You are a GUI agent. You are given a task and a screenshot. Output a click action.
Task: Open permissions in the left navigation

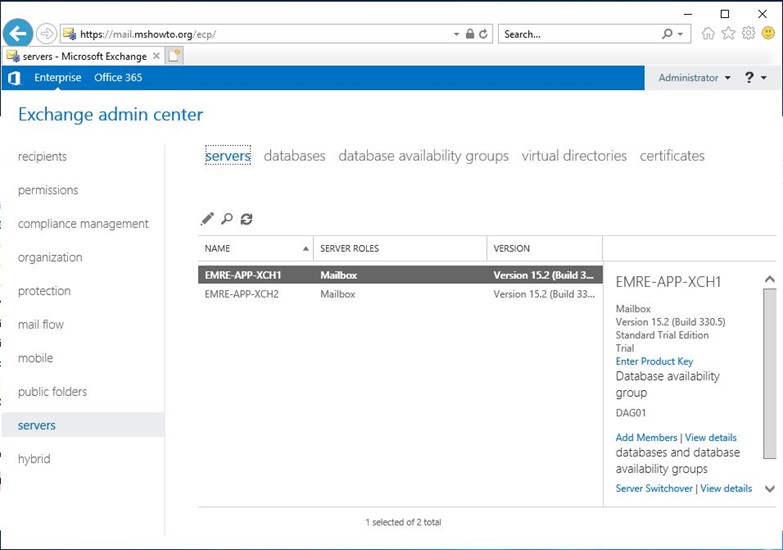[48, 190]
